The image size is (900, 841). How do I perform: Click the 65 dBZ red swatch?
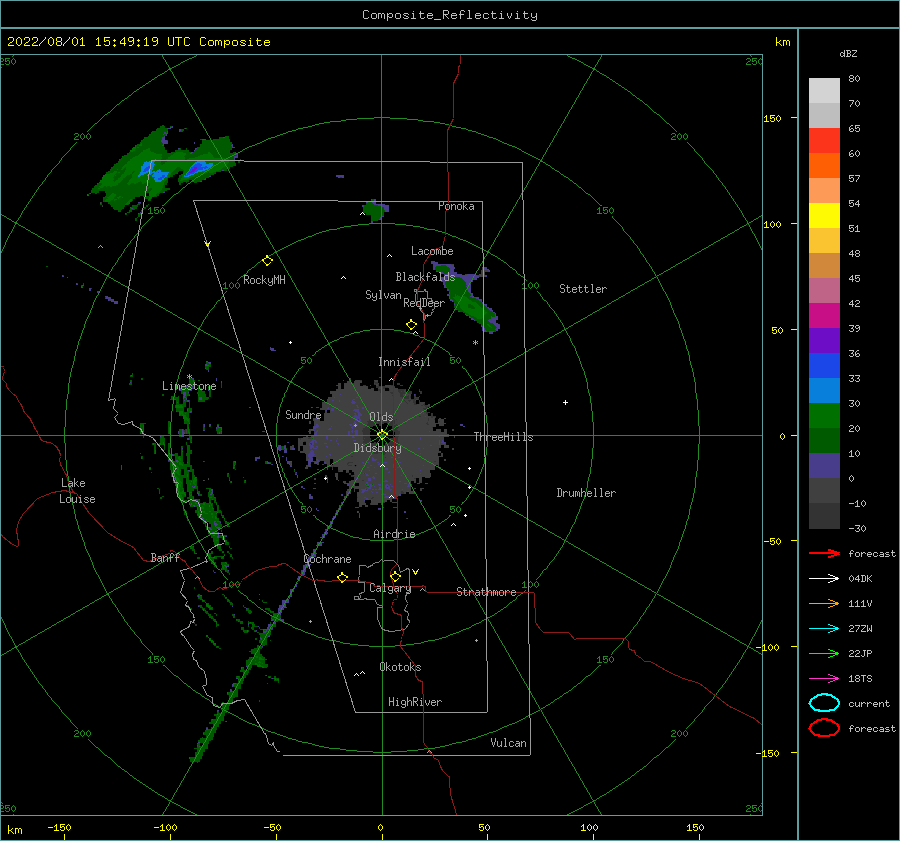pyautogui.click(x=824, y=141)
